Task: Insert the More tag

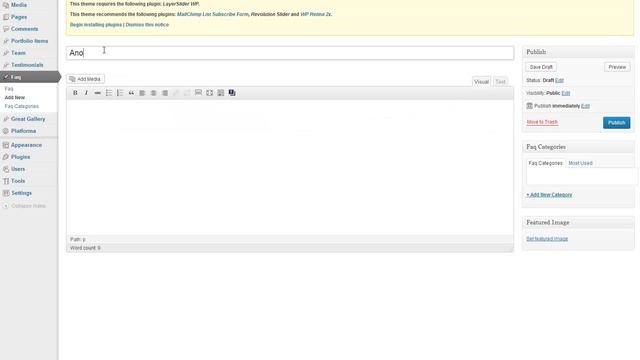Action: 198,93
